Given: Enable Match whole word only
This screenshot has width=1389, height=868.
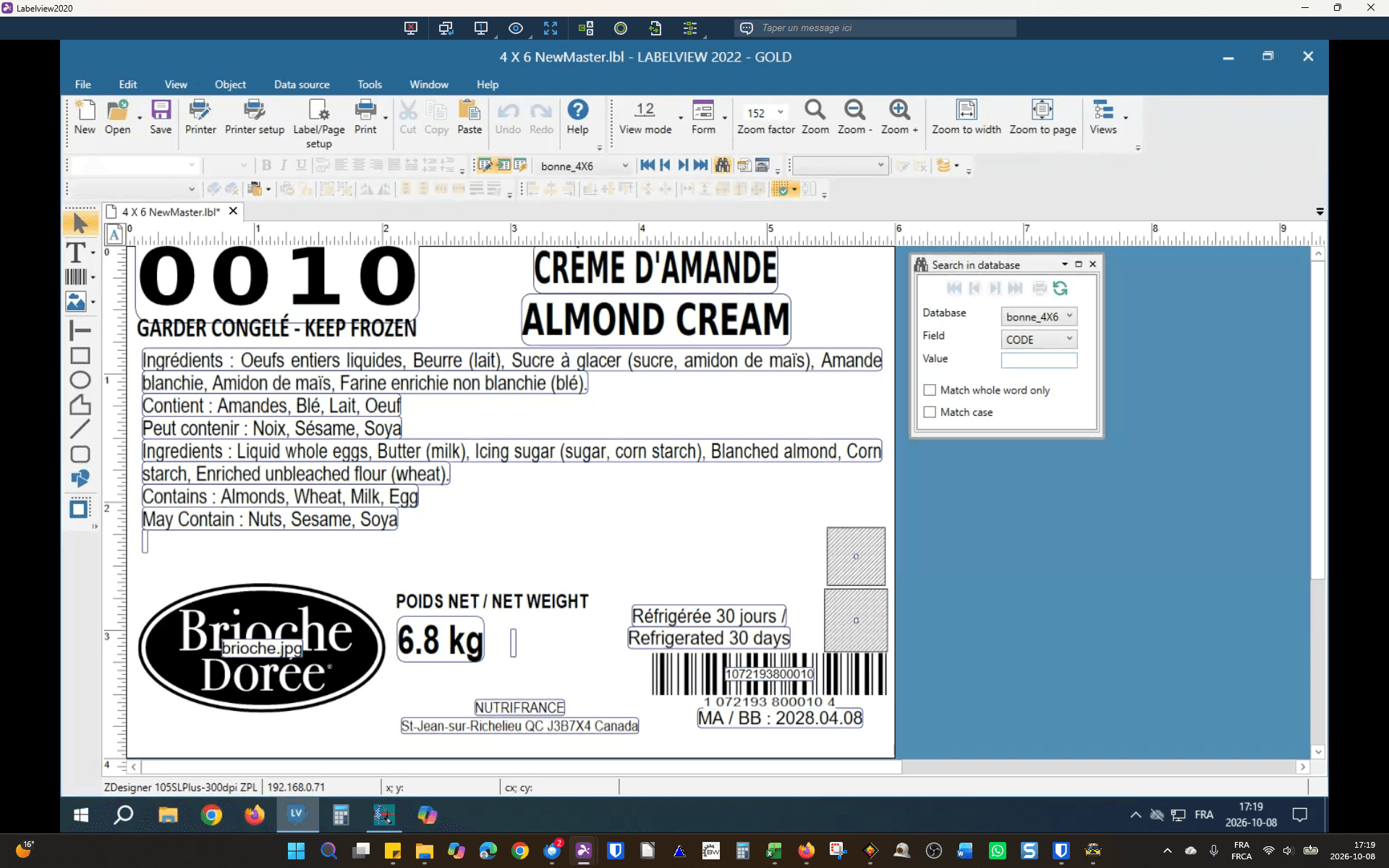Looking at the screenshot, I should coord(930,390).
